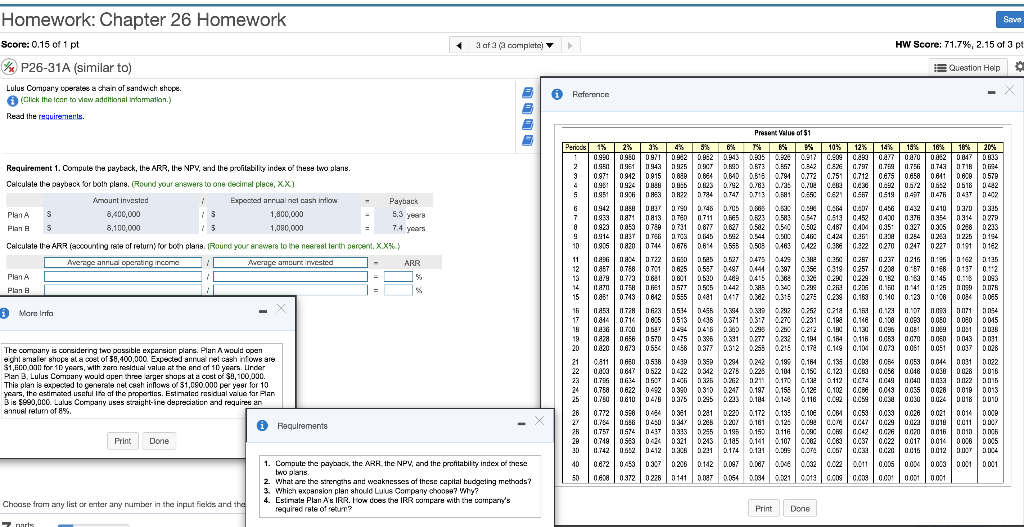1024x527 pixels.
Task: Click the second blue book reference icon
Action: click(x=526, y=108)
